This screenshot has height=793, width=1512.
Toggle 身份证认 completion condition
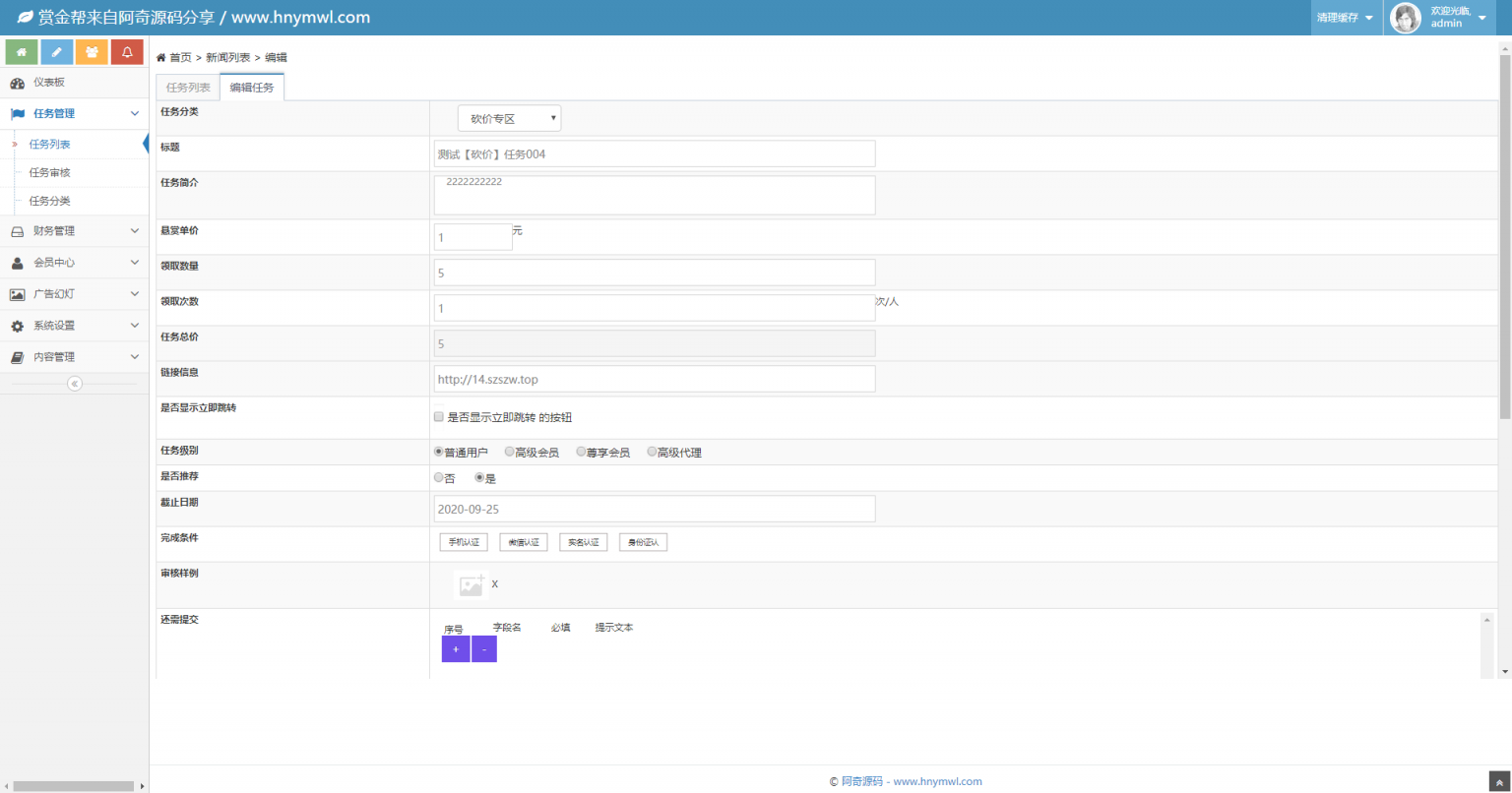point(643,542)
